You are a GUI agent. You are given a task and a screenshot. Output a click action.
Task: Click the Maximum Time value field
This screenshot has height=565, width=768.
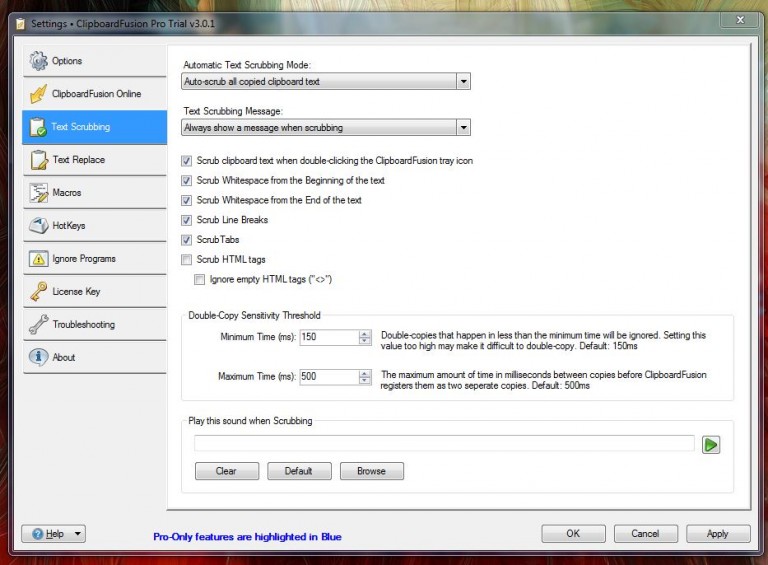click(329, 377)
